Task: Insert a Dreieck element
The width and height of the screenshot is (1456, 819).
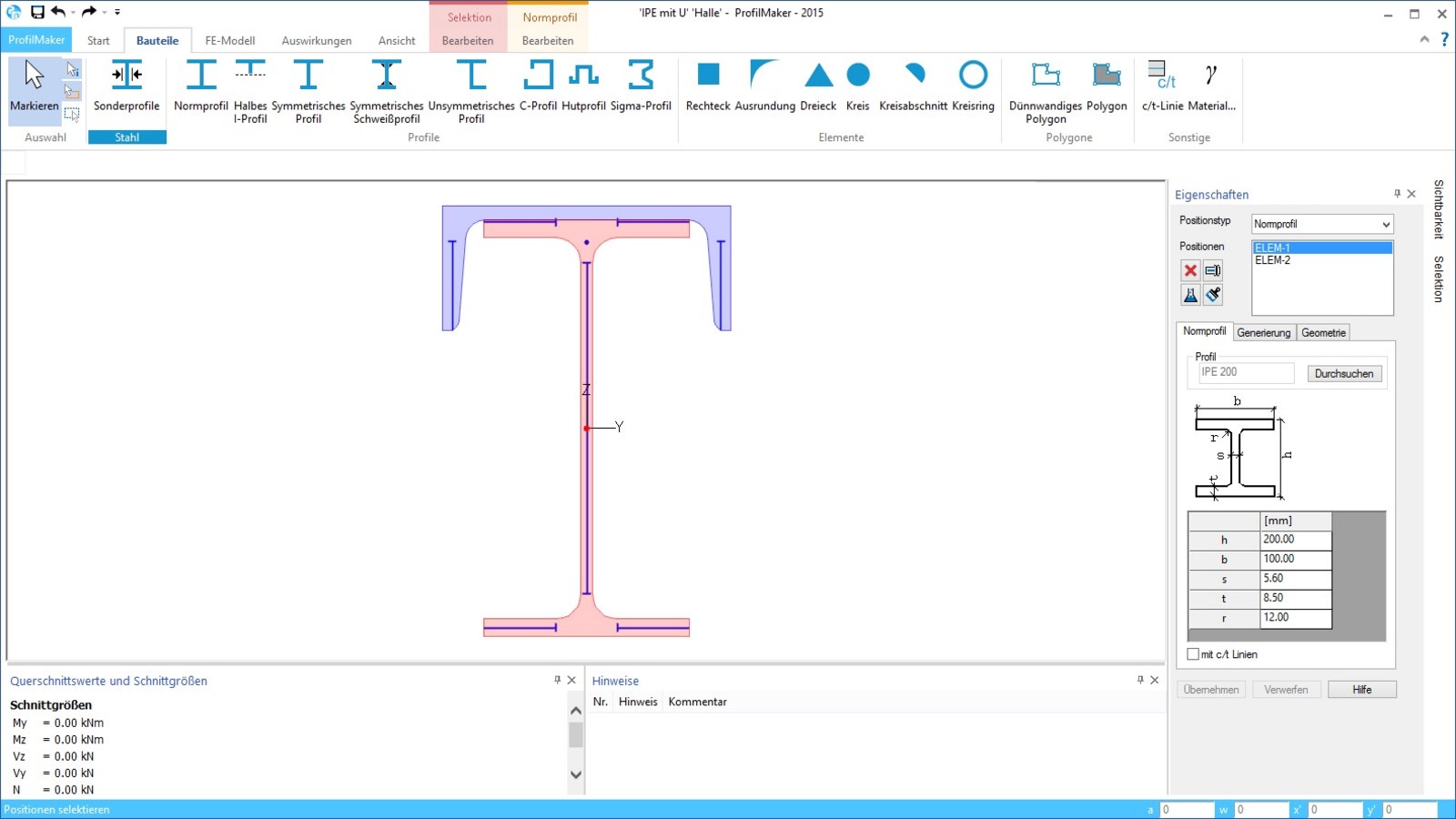Action: (x=818, y=88)
